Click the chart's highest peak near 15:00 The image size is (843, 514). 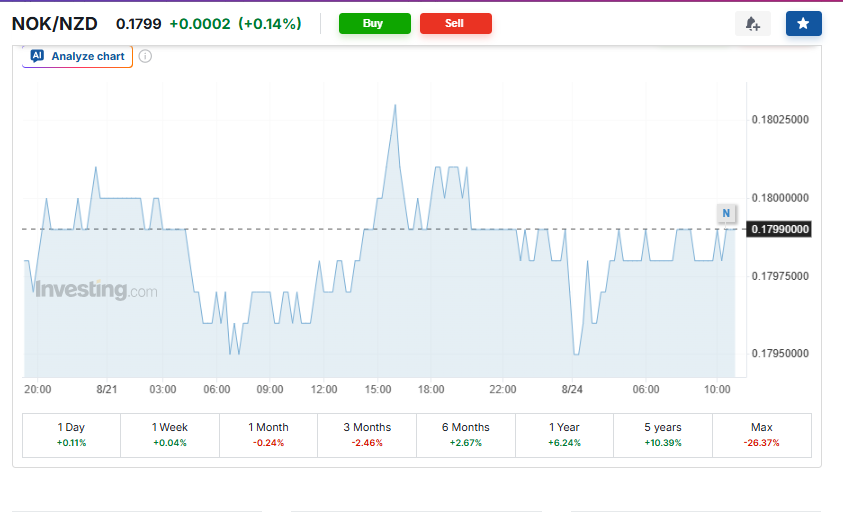click(395, 105)
